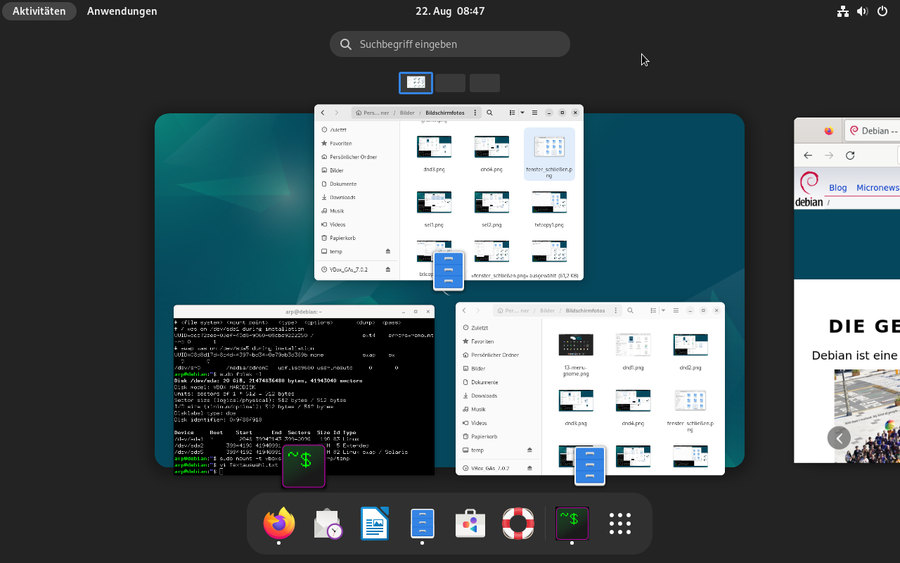Image resolution: width=900 pixels, height=563 pixels.
Task: Eject the temp volume in top Files window
Action: pyautogui.click(x=388, y=251)
